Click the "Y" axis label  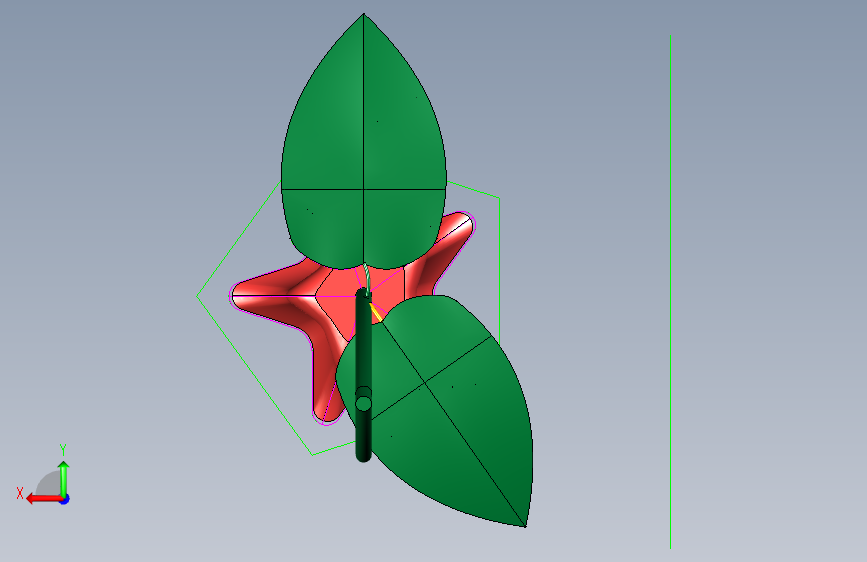tap(63, 450)
